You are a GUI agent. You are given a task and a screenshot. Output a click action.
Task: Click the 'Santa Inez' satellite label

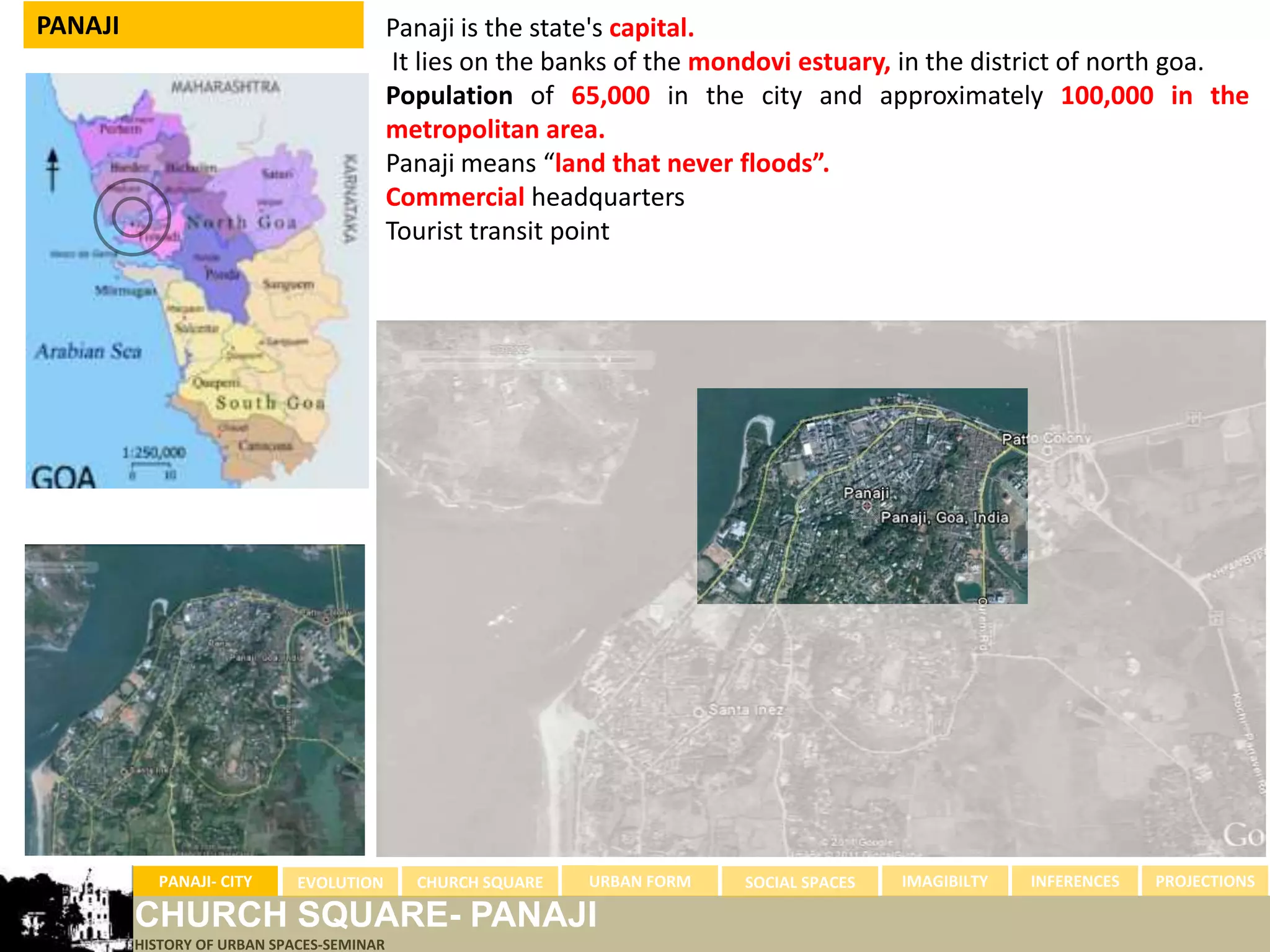pos(746,710)
